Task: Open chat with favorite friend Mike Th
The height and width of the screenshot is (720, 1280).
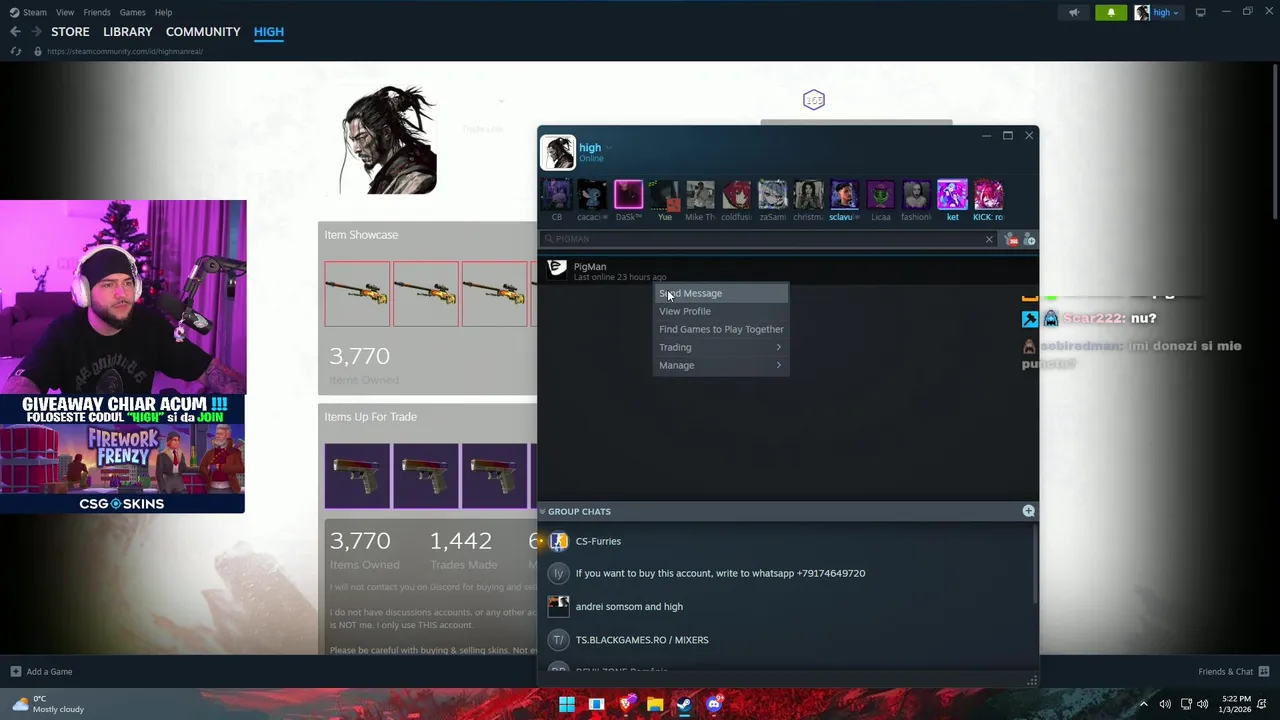Action: pos(700,200)
